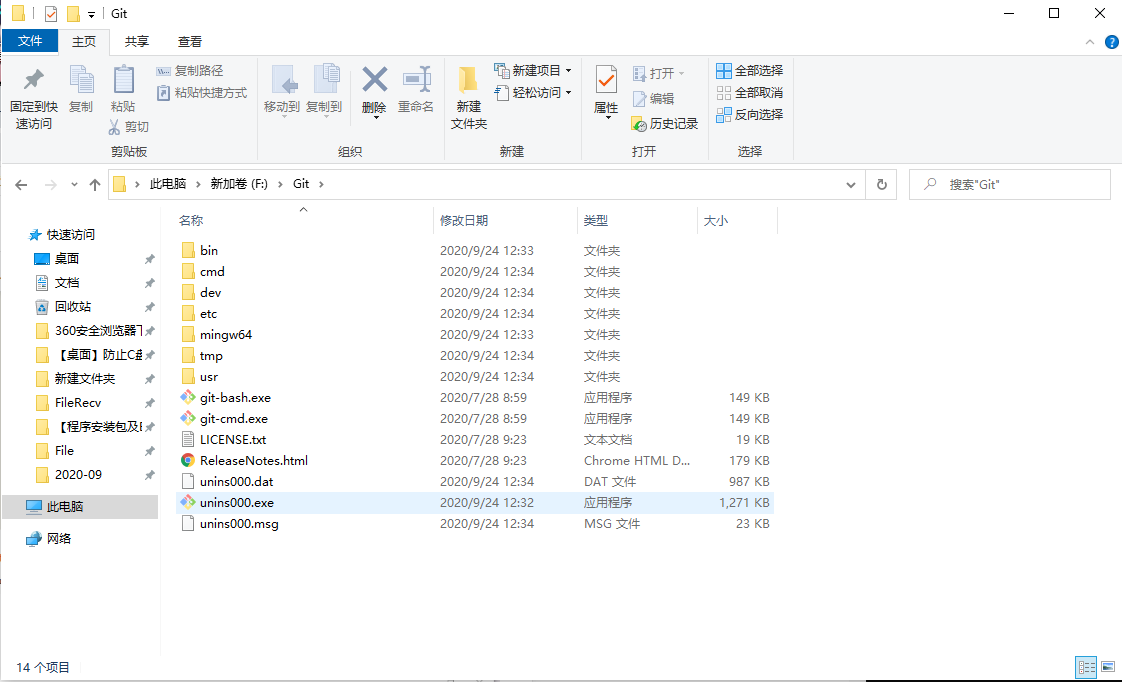This screenshot has width=1122, height=682.
Task: Click the Copy to button
Action: (324, 89)
